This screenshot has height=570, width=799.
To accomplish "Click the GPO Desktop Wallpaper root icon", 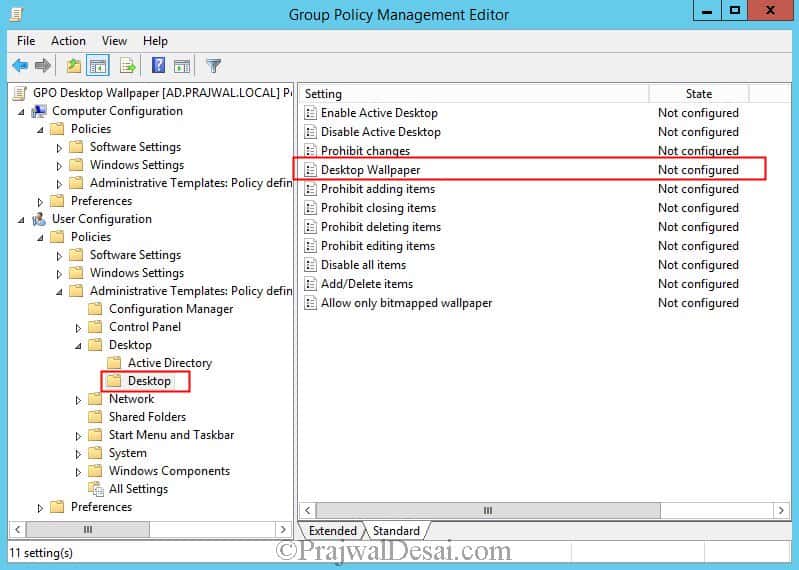I will click(20, 93).
